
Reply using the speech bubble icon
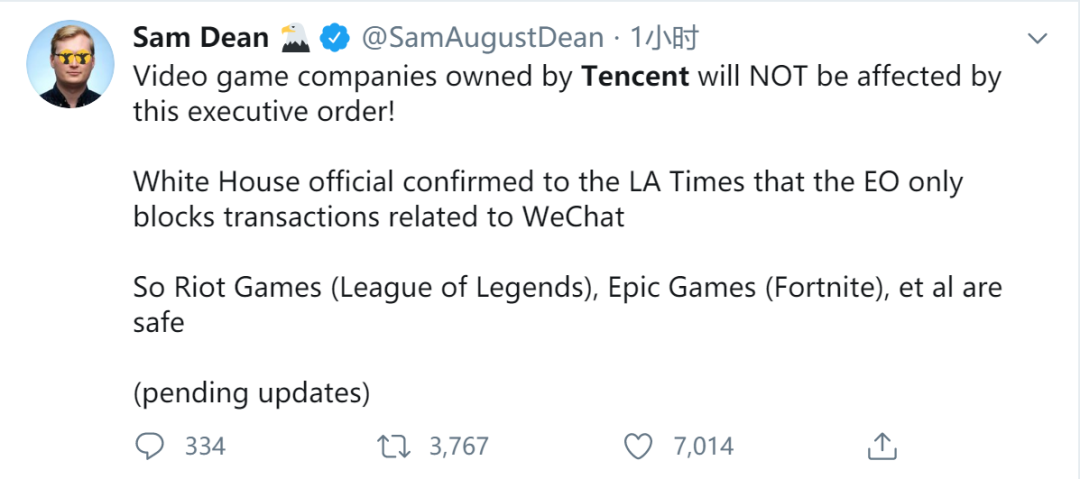[x=149, y=445]
